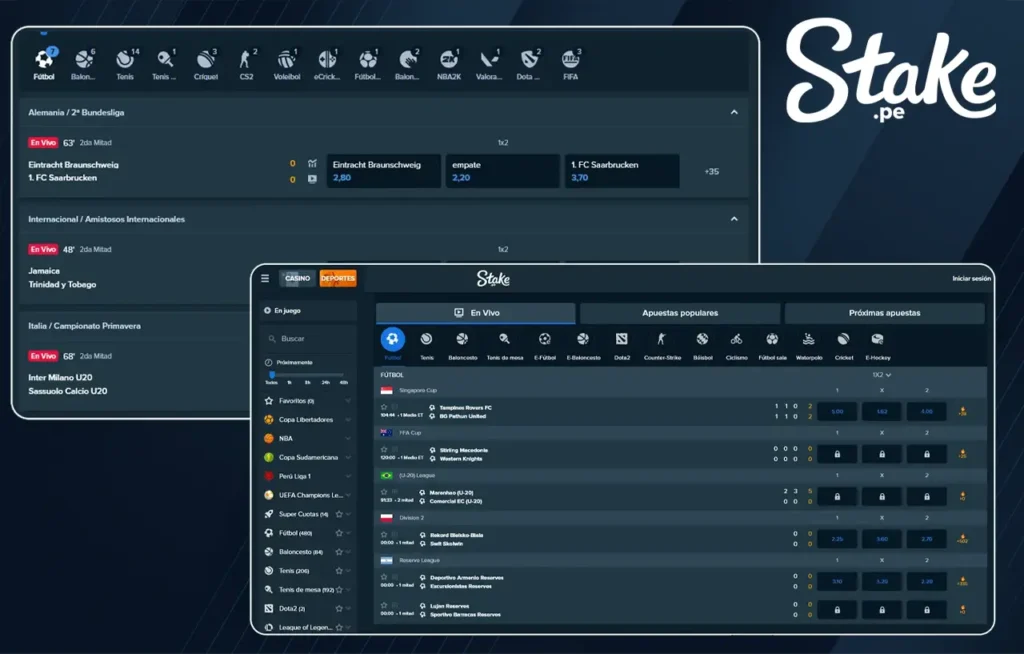
Task: Switch to Próximas apuestas tab
Action: 884,313
